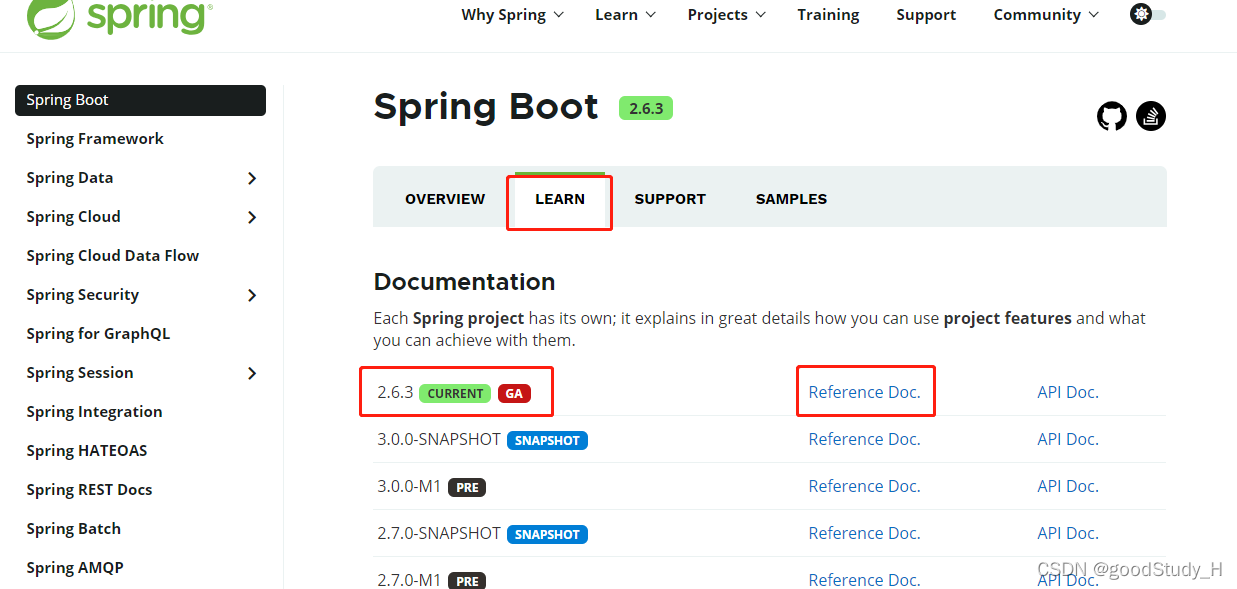Click the GA badge on version 2.6.3
The height and width of the screenshot is (589, 1237).
point(514,393)
